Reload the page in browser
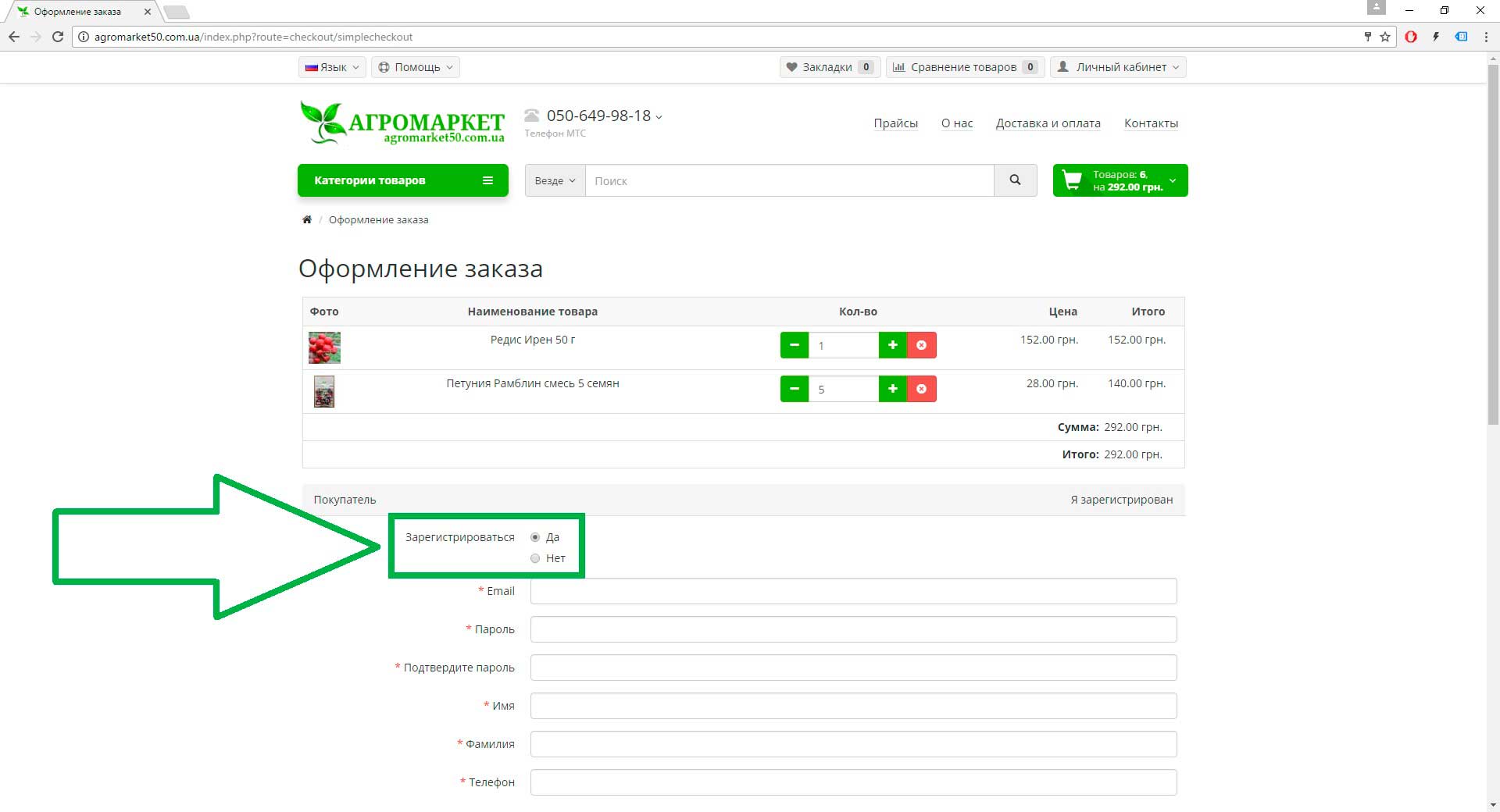The width and height of the screenshot is (1500, 812). [x=58, y=37]
